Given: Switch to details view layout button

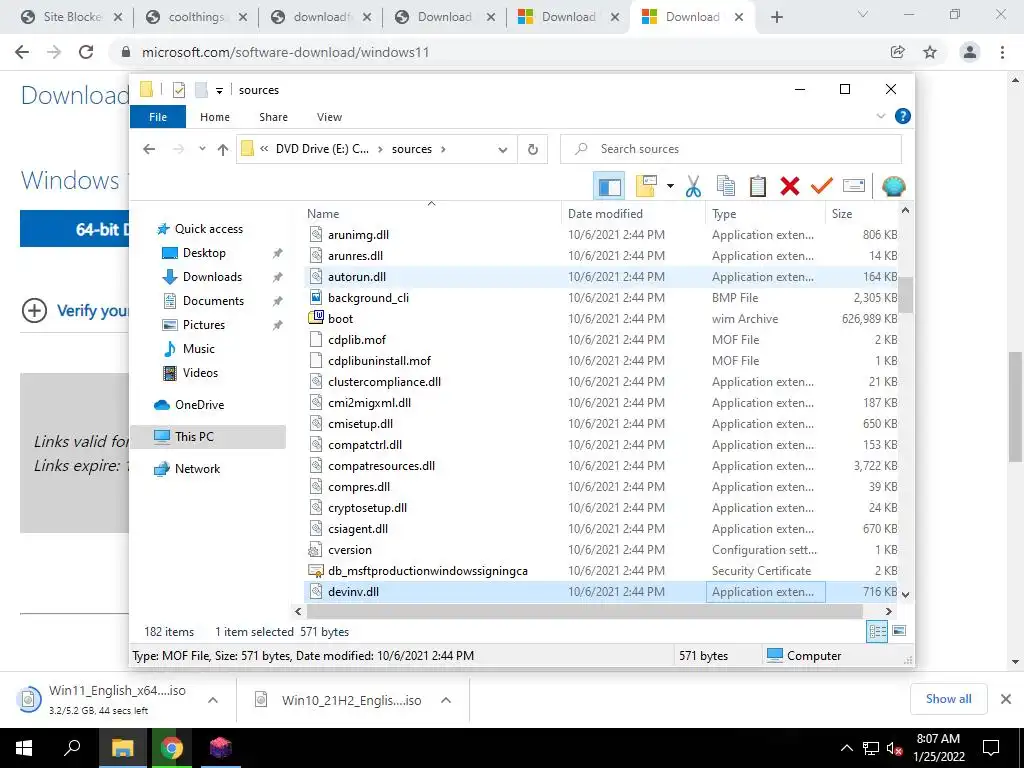Looking at the screenshot, I should click(x=877, y=632).
